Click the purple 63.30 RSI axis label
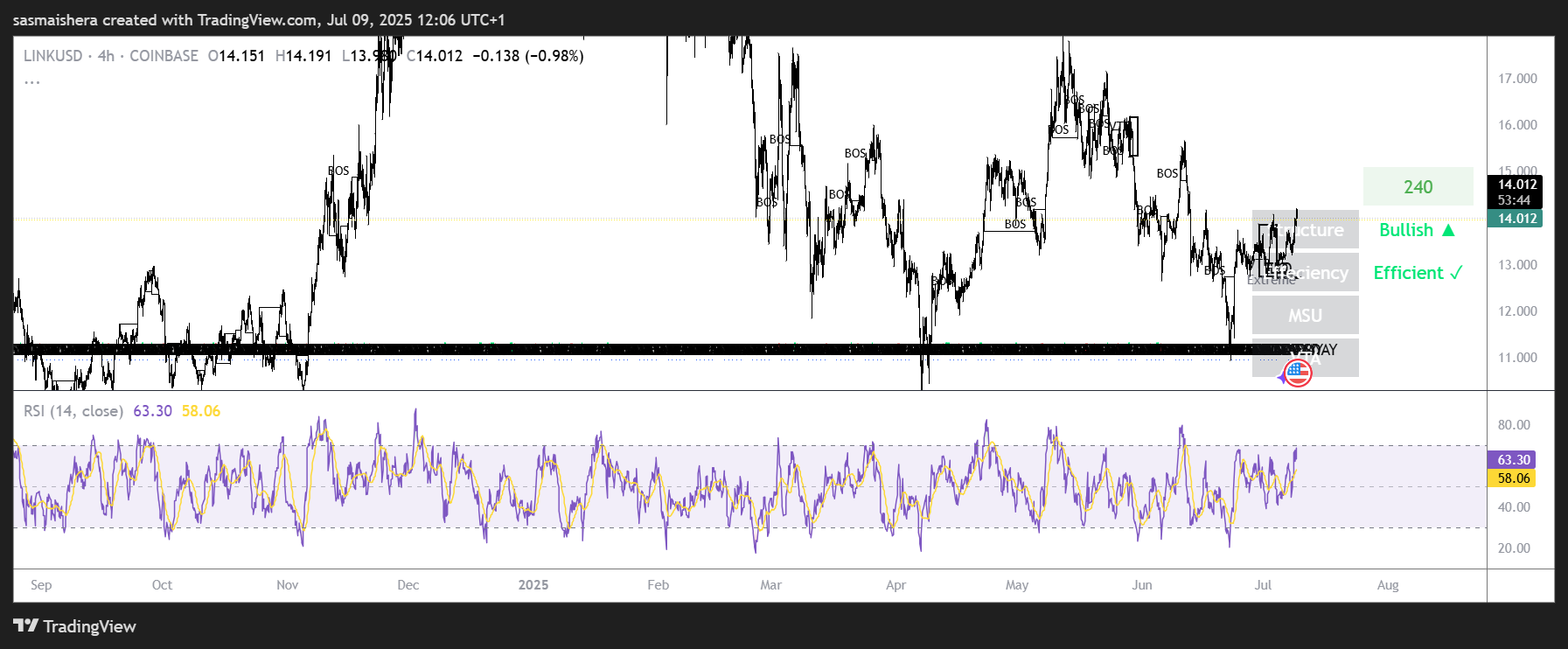Viewport: 1568px width, 649px height. pyautogui.click(x=1513, y=460)
